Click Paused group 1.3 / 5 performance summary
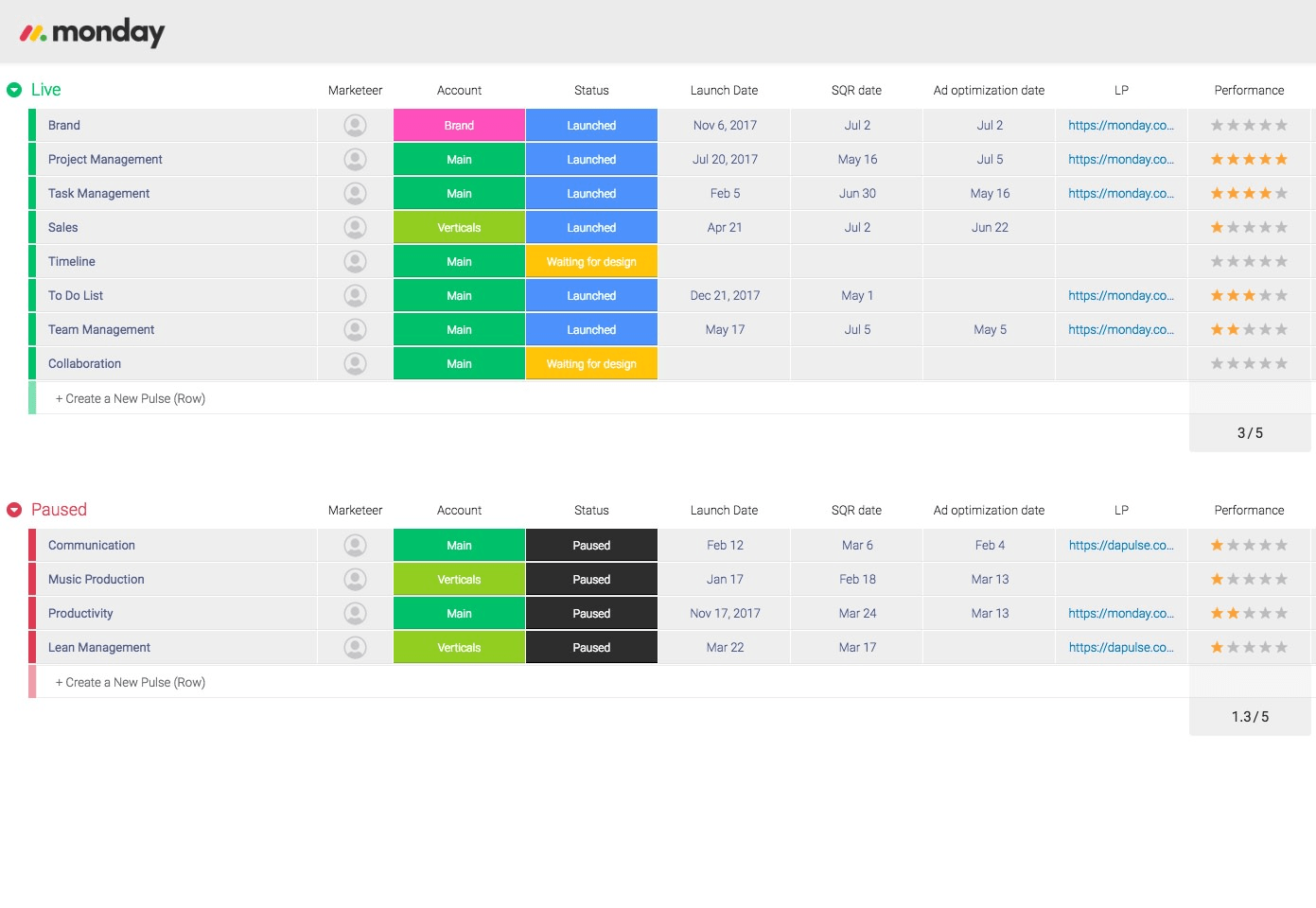 coord(1250,717)
